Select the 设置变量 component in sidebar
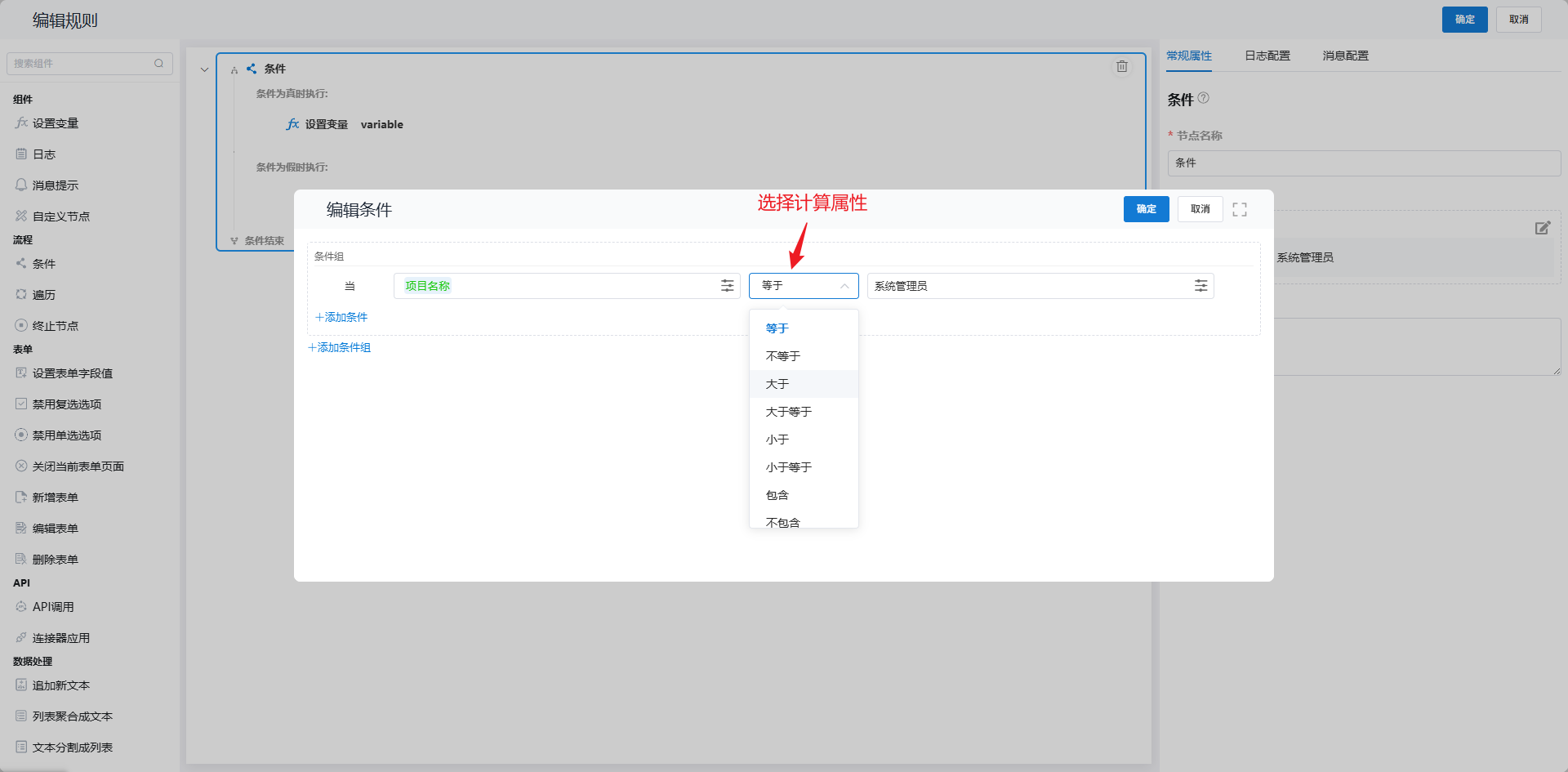Viewport: 1568px width, 772px height. 55,123
